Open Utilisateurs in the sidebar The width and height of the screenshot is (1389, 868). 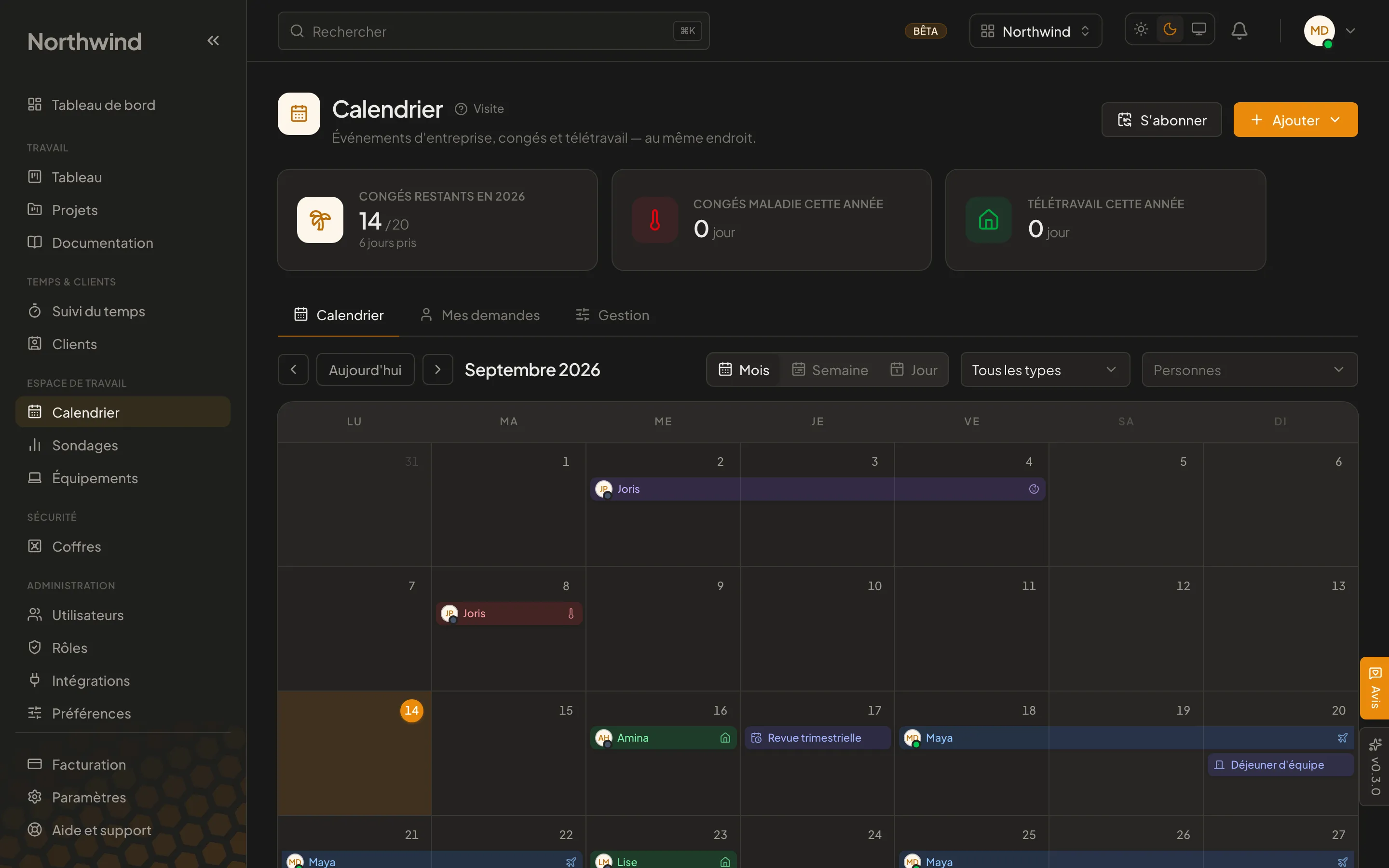point(123,615)
